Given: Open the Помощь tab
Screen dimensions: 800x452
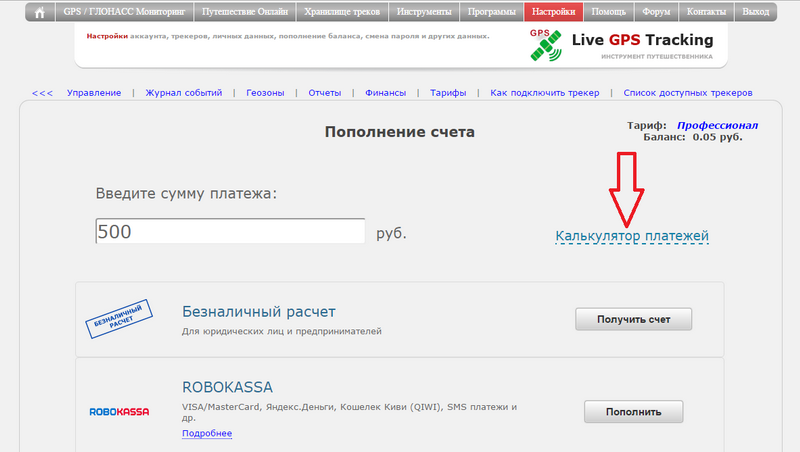Looking at the screenshot, I should 608,13.
